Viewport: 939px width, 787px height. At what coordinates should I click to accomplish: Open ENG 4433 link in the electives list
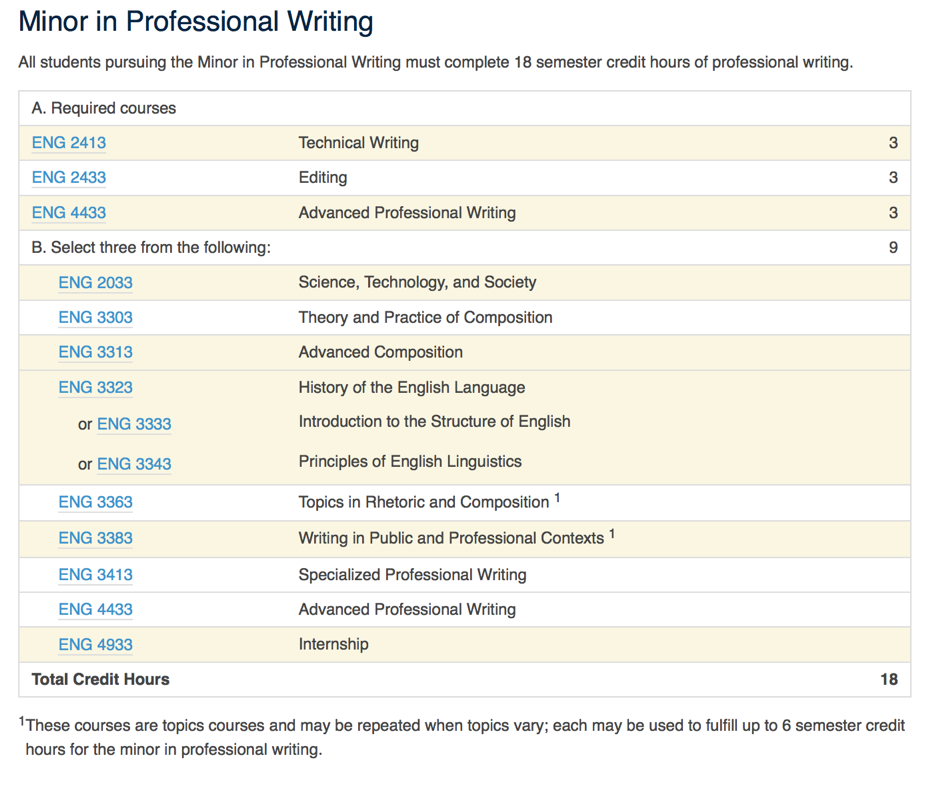tap(95, 610)
